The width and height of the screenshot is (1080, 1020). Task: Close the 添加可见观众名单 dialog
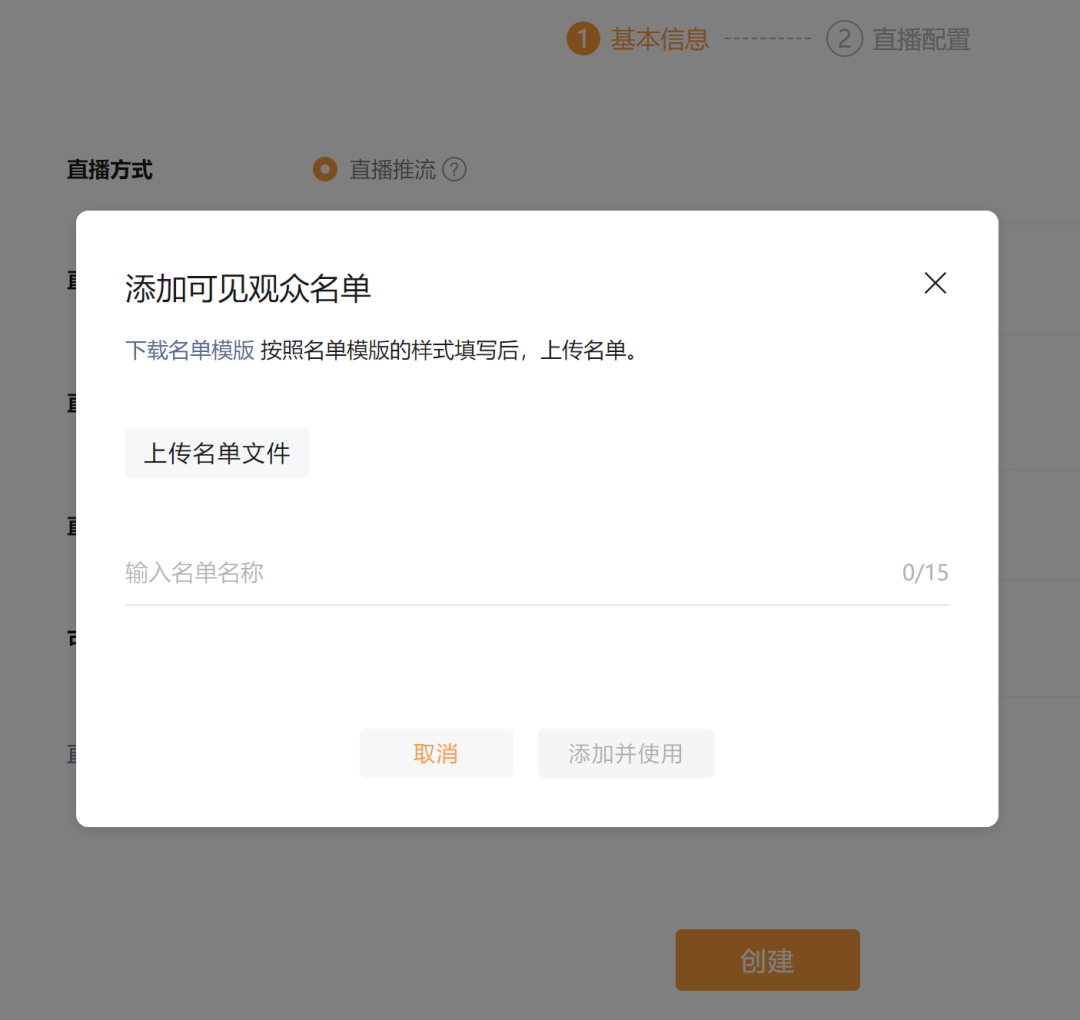click(935, 282)
